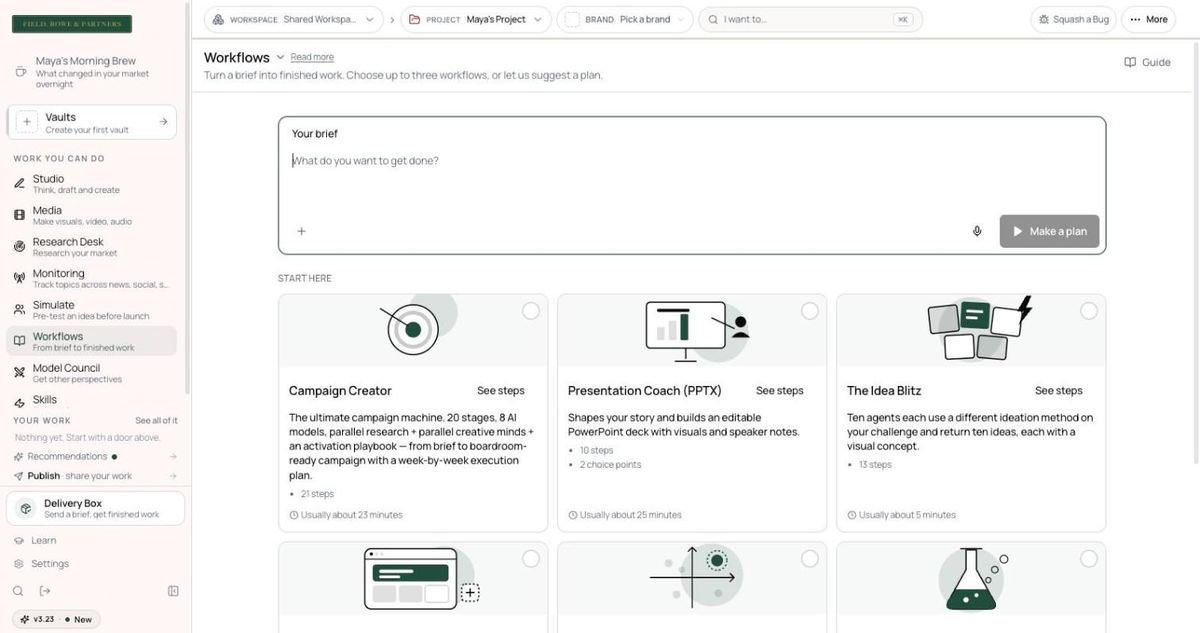Open Simulate people icon
The height and width of the screenshot is (633, 1200).
[20, 310]
